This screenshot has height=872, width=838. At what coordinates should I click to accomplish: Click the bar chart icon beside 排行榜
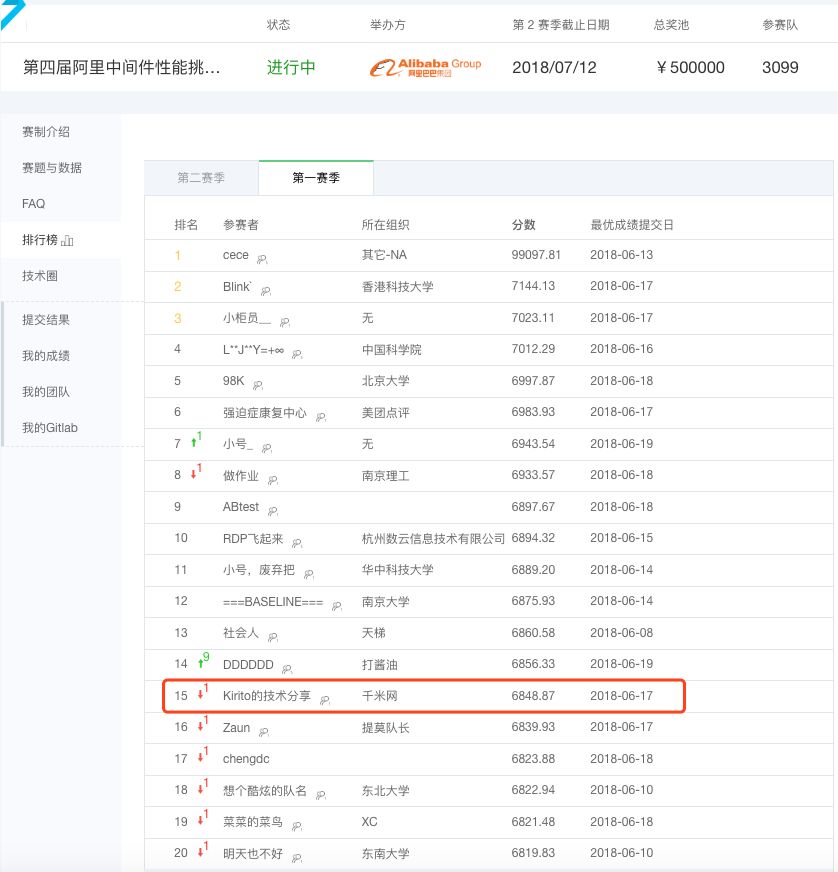(67, 240)
